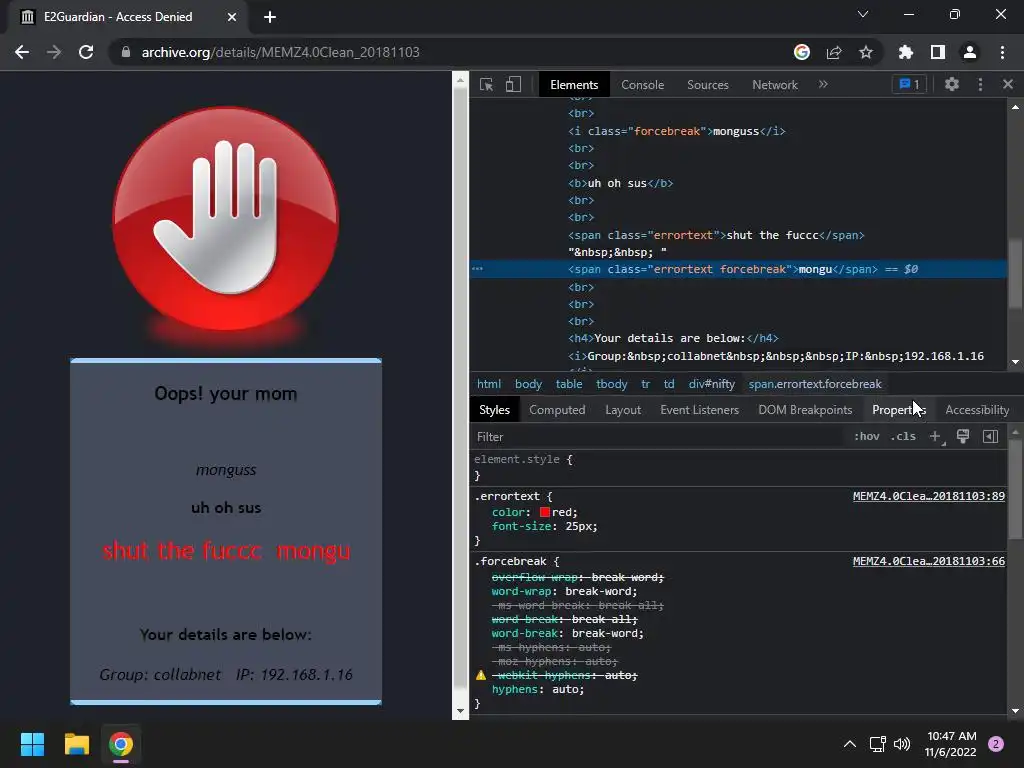Click the hyphens: auto declaration
Image resolution: width=1024 pixels, height=768 pixels.
click(537, 690)
